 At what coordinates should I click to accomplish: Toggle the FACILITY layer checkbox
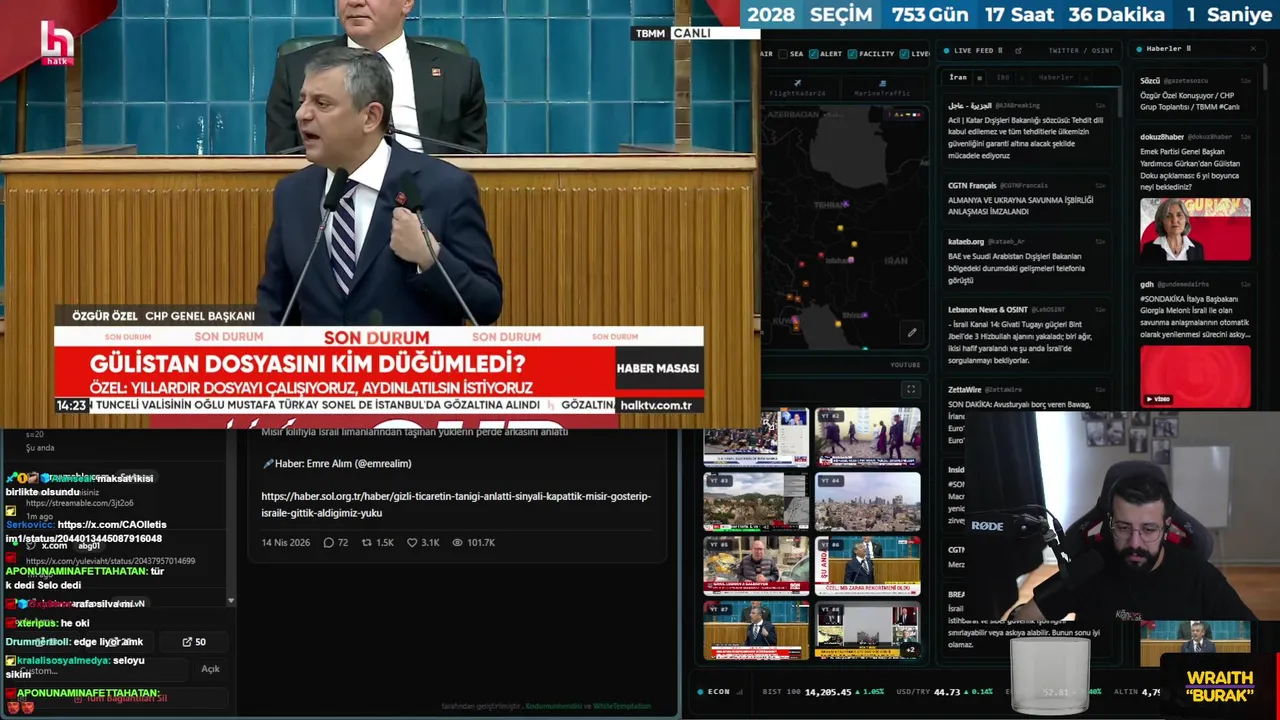click(852, 54)
